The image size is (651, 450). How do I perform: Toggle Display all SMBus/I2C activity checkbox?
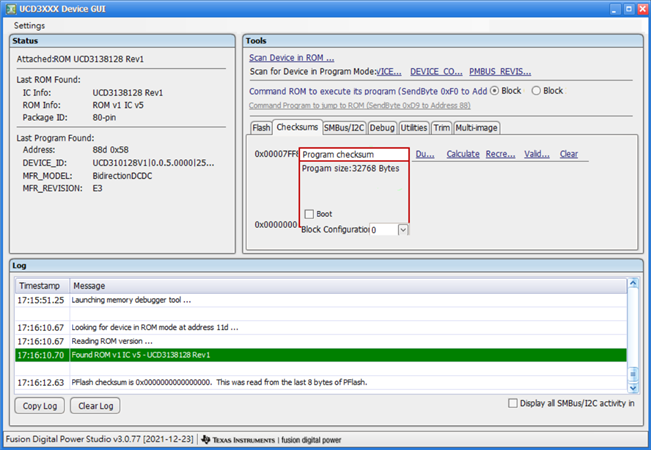[x=513, y=403]
